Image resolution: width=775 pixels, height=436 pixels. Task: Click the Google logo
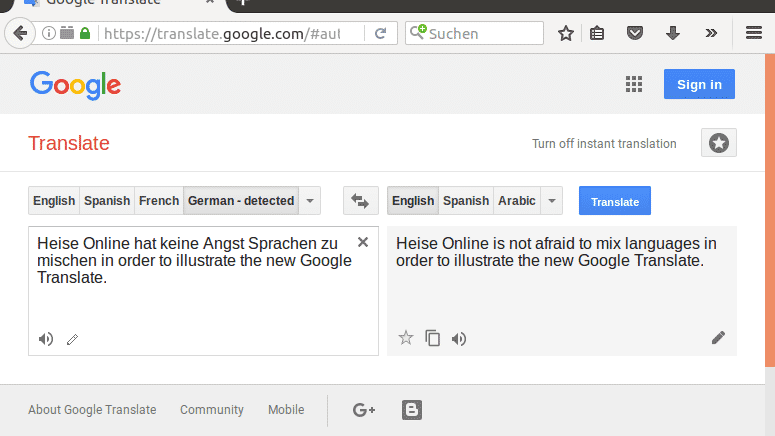(75, 85)
